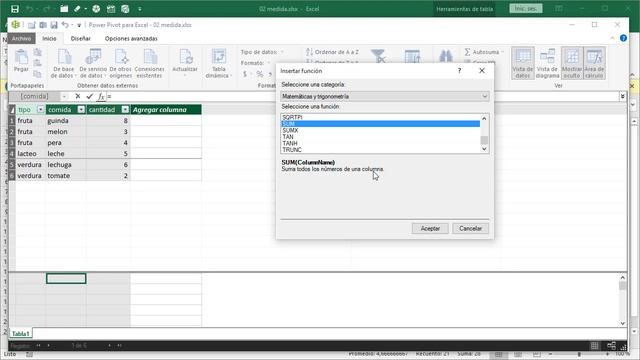Open Conexiones existentes
The image size is (640, 360).
tap(149, 63)
